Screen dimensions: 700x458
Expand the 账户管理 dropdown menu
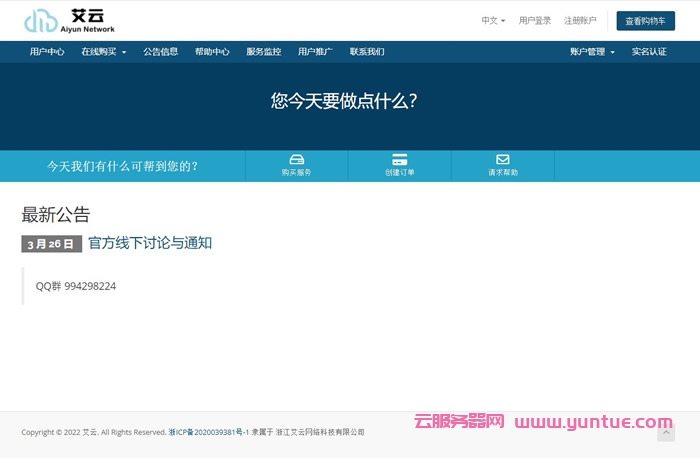pos(592,52)
